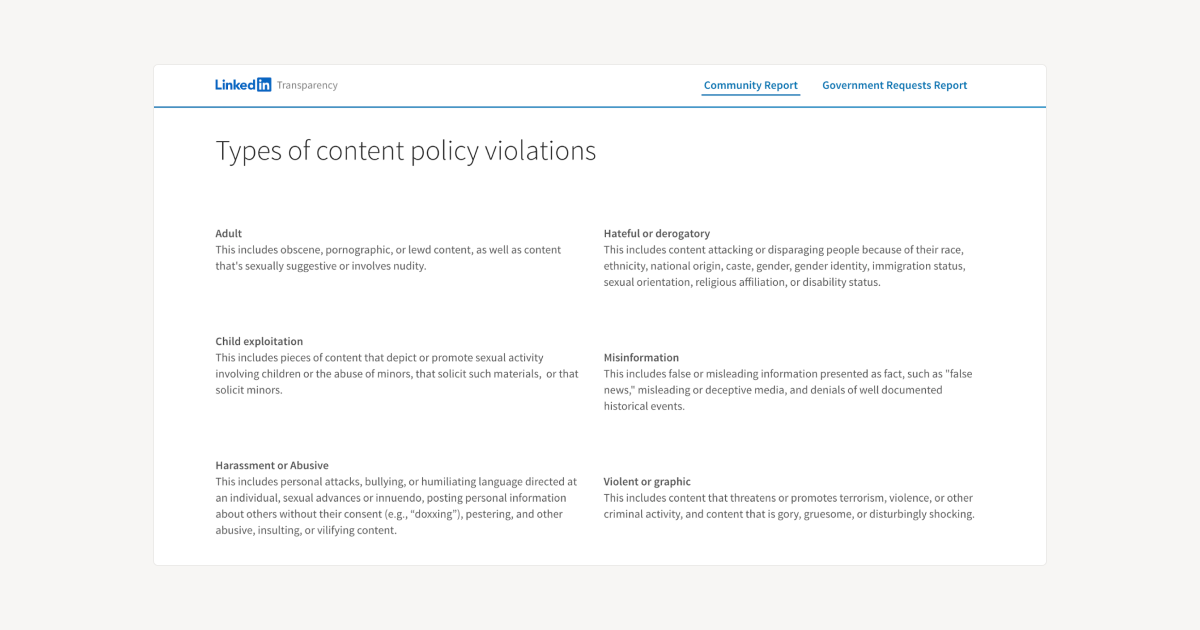Click the underline beneath Community Report
The height and width of the screenshot is (630, 1200).
tap(750, 95)
